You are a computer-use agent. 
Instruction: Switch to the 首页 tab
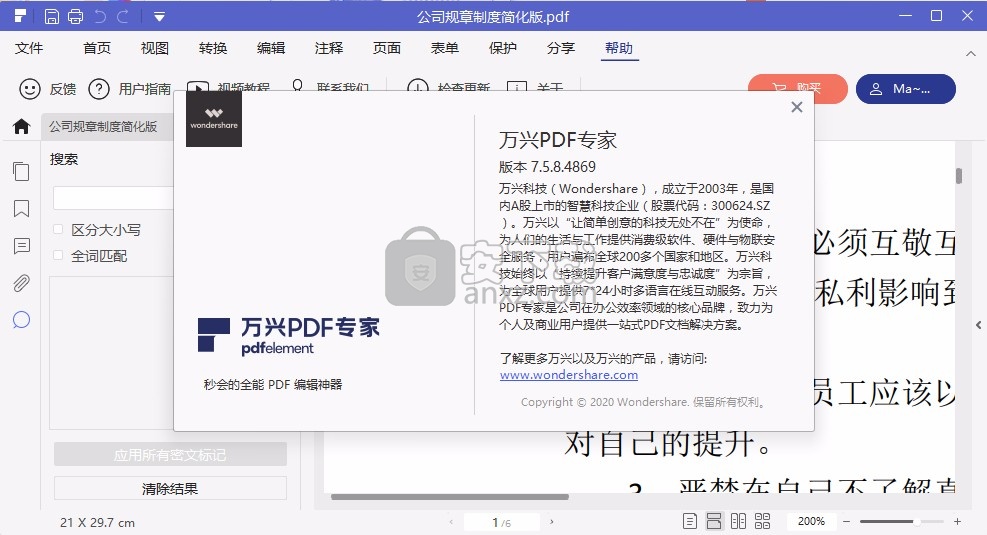[97, 48]
